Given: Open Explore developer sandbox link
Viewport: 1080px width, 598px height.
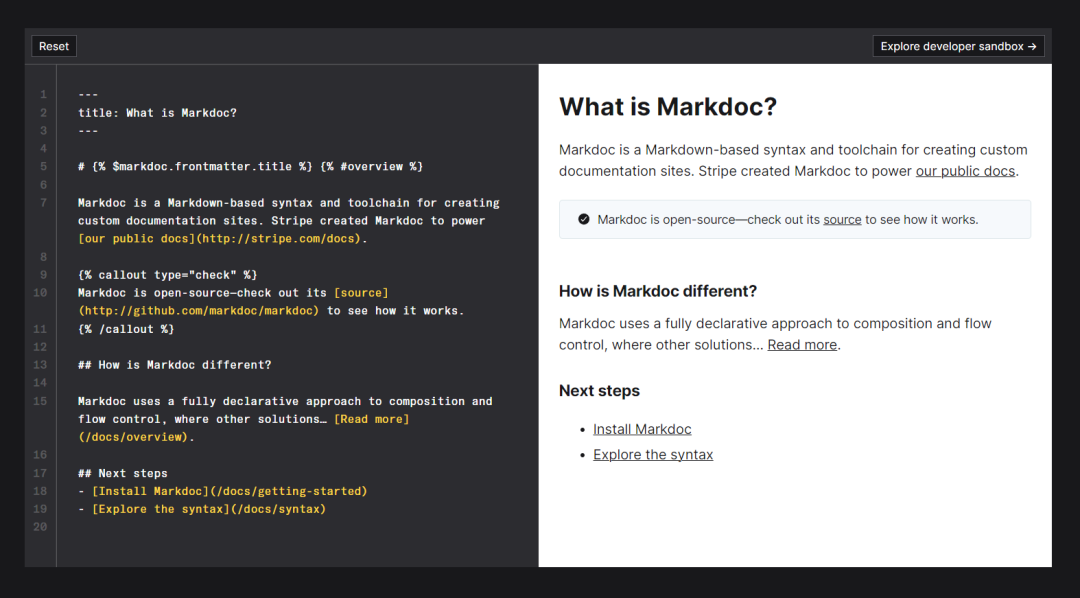Looking at the screenshot, I should click(958, 46).
